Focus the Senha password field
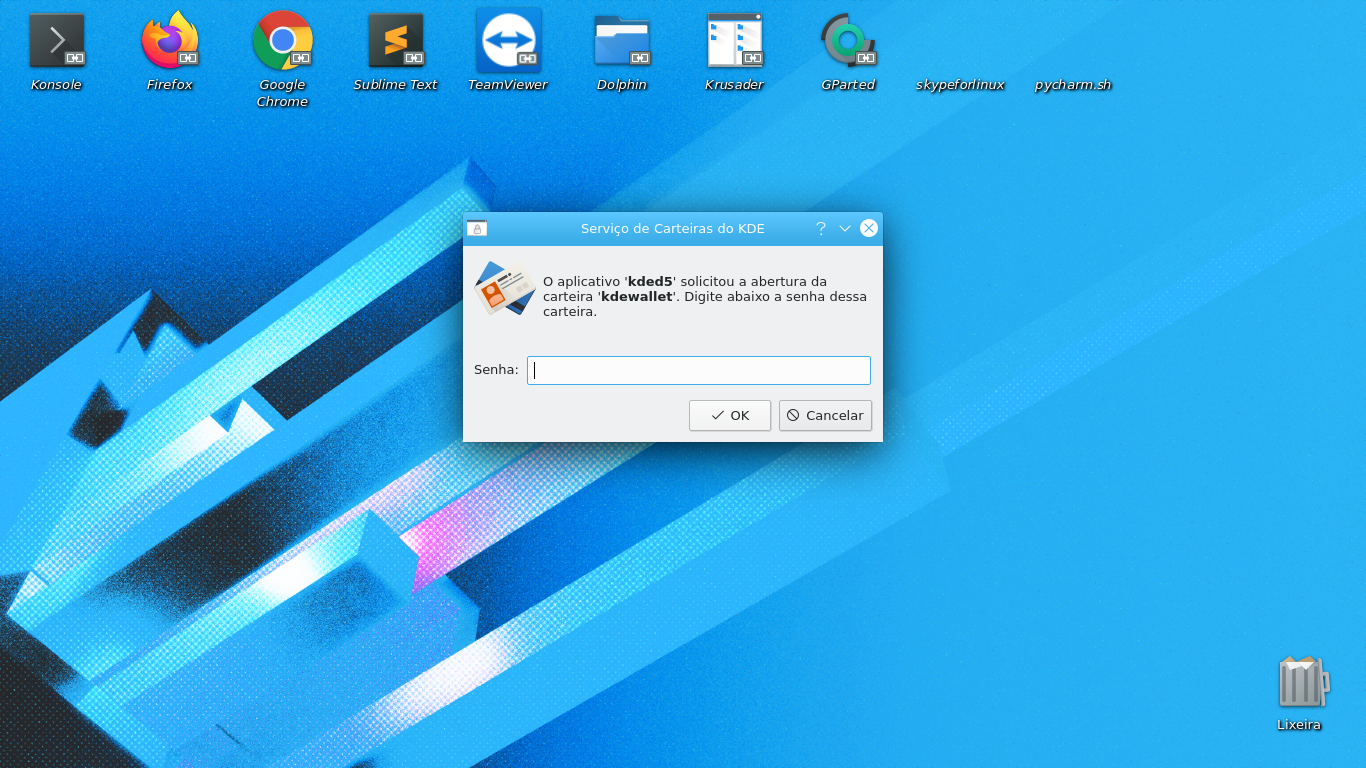Viewport: 1366px width, 768px height. coord(699,370)
